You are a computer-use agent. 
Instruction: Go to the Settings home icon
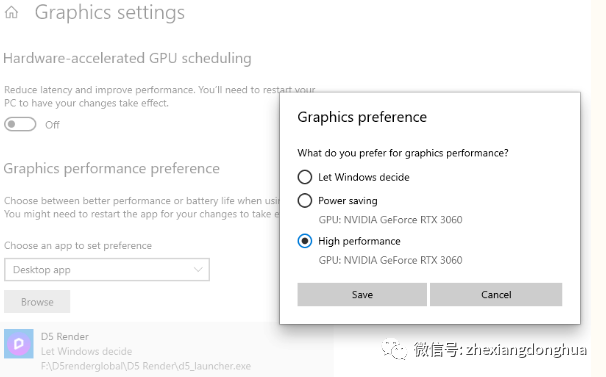tap(11, 12)
